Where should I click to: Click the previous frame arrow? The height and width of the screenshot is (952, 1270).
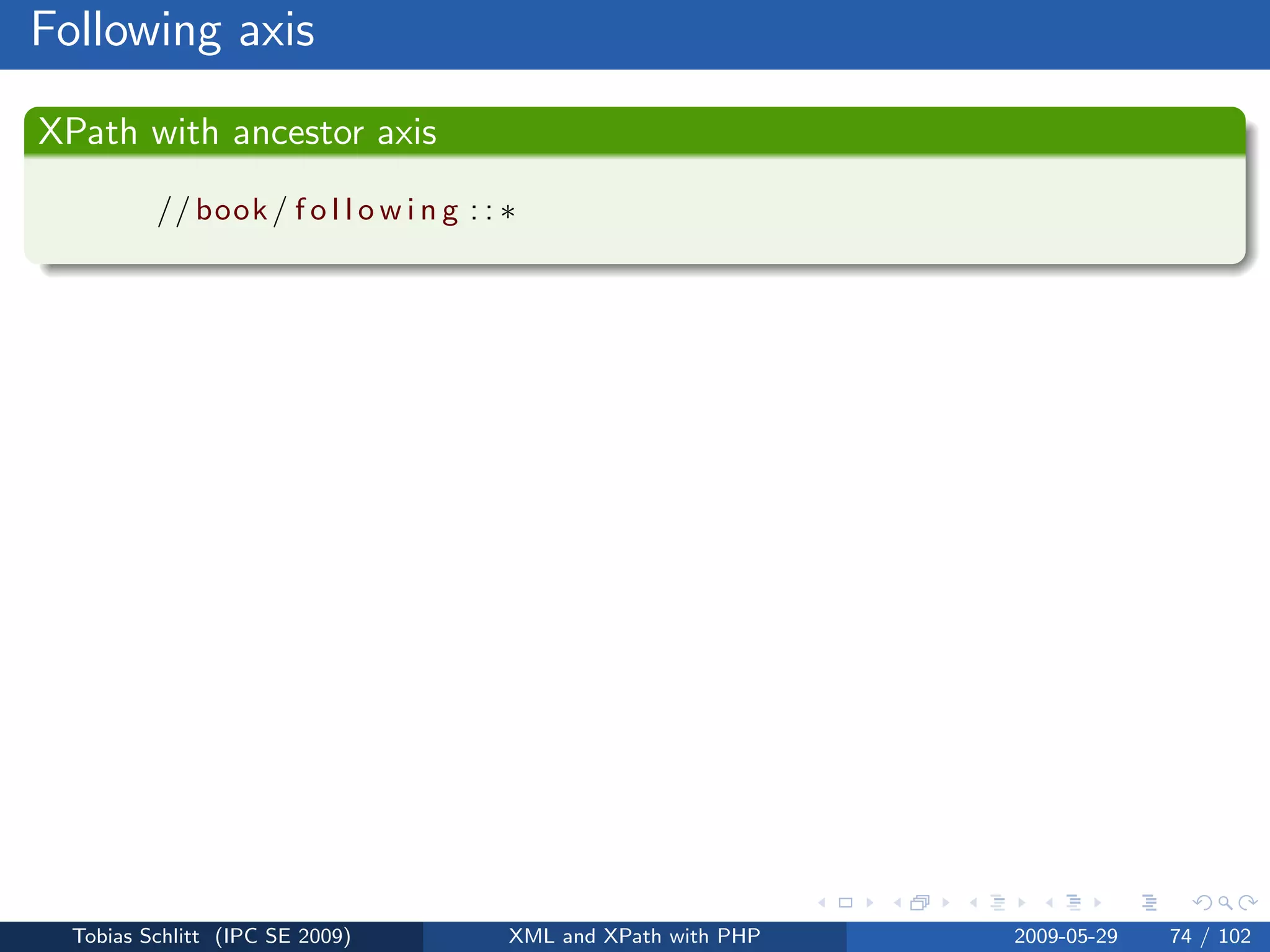pyautogui.click(x=897, y=903)
